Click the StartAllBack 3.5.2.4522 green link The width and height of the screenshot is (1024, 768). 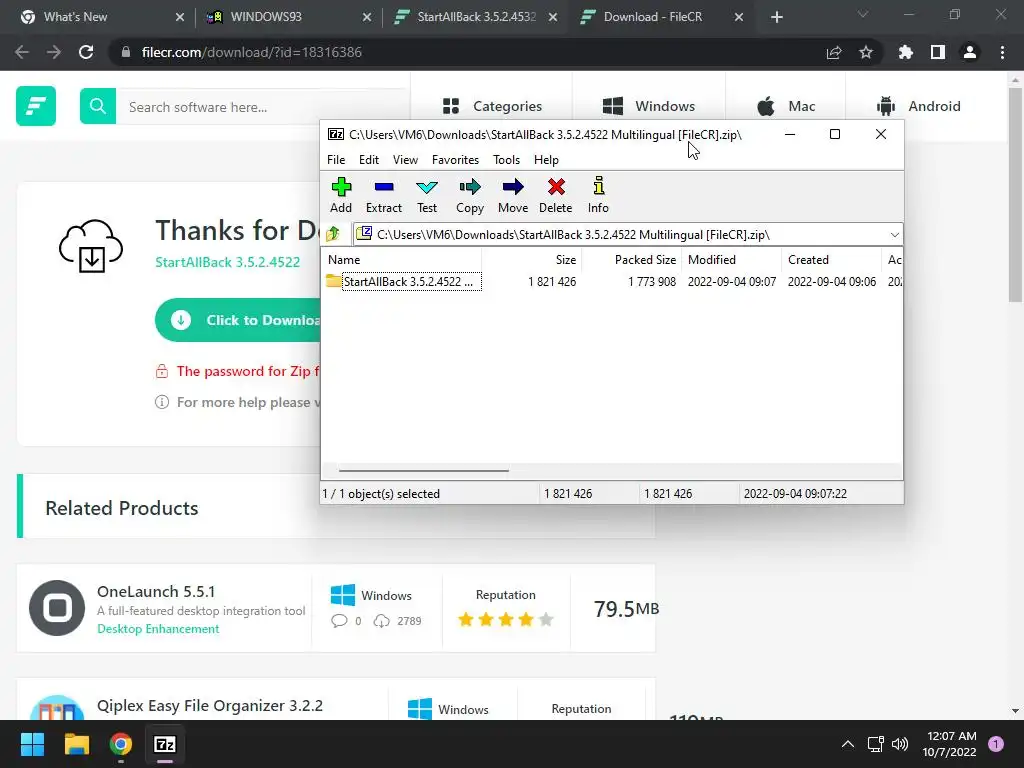point(227,263)
